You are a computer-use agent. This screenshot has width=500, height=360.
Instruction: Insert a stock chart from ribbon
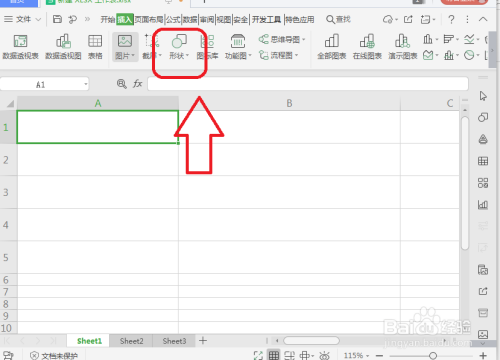[451, 55]
